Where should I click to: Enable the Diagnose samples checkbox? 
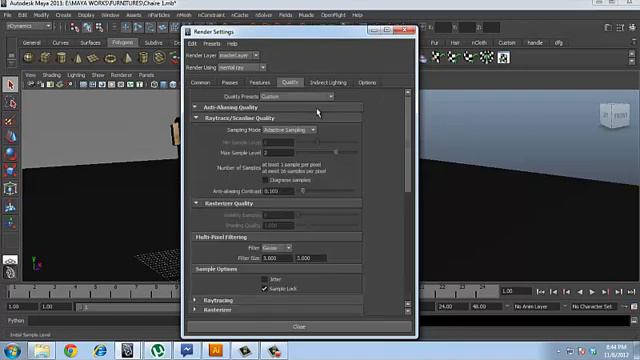coord(265,180)
